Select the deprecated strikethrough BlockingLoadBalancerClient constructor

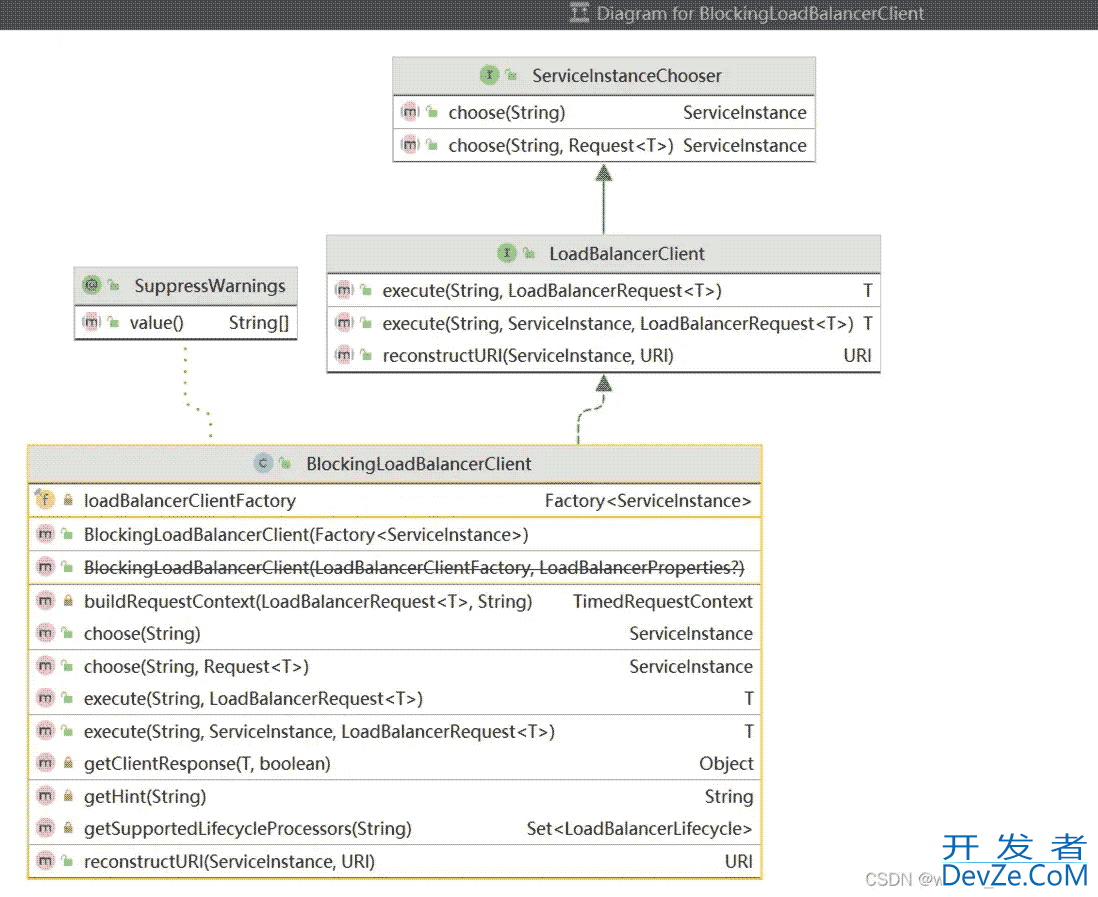pos(394,567)
